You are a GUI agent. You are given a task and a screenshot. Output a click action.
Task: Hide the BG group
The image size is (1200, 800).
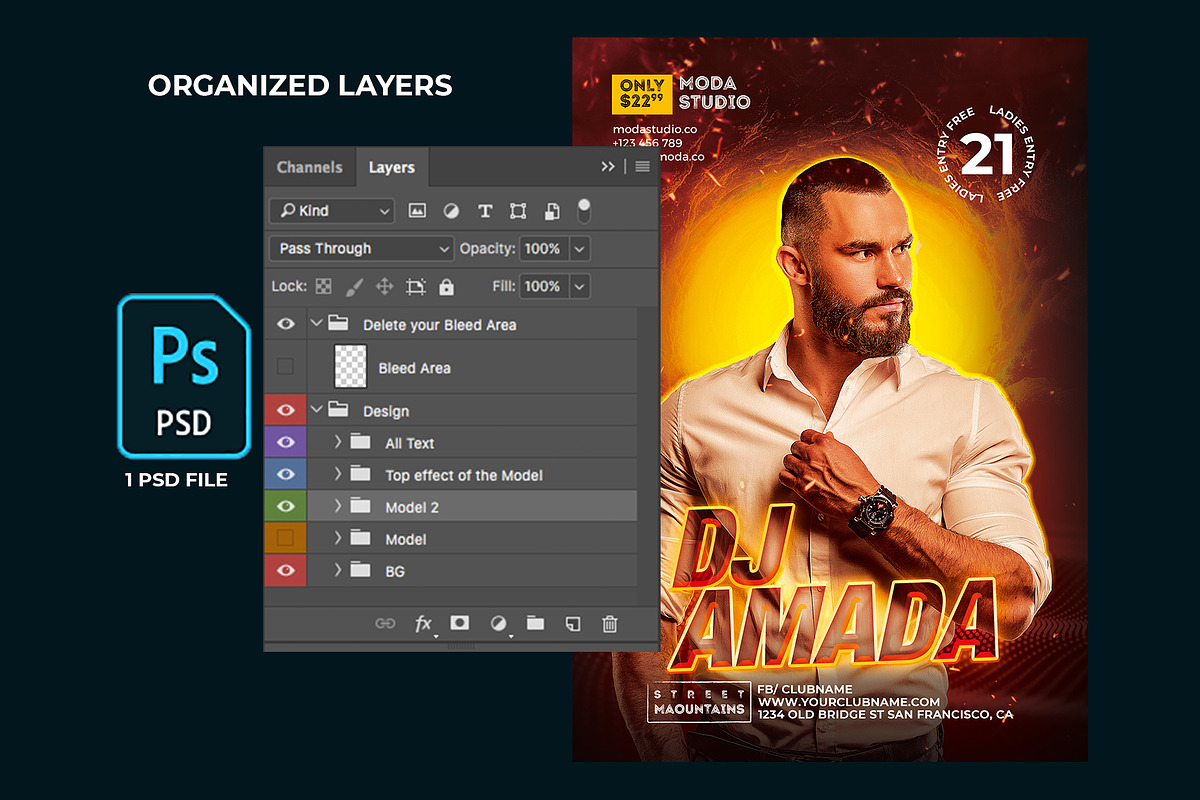click(285, 570)
